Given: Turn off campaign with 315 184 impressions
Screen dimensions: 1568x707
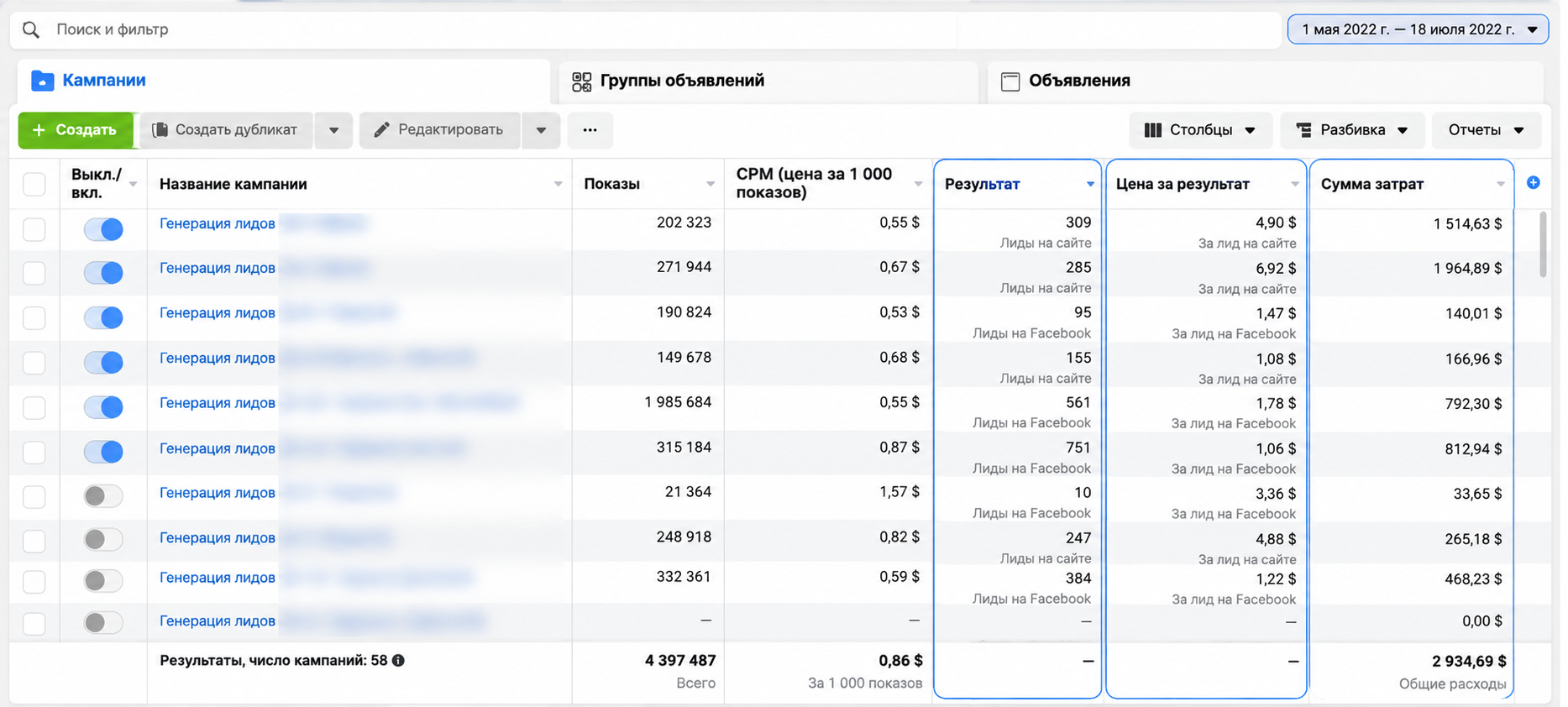Looking at the screenshot, I should tap(103, 452).
